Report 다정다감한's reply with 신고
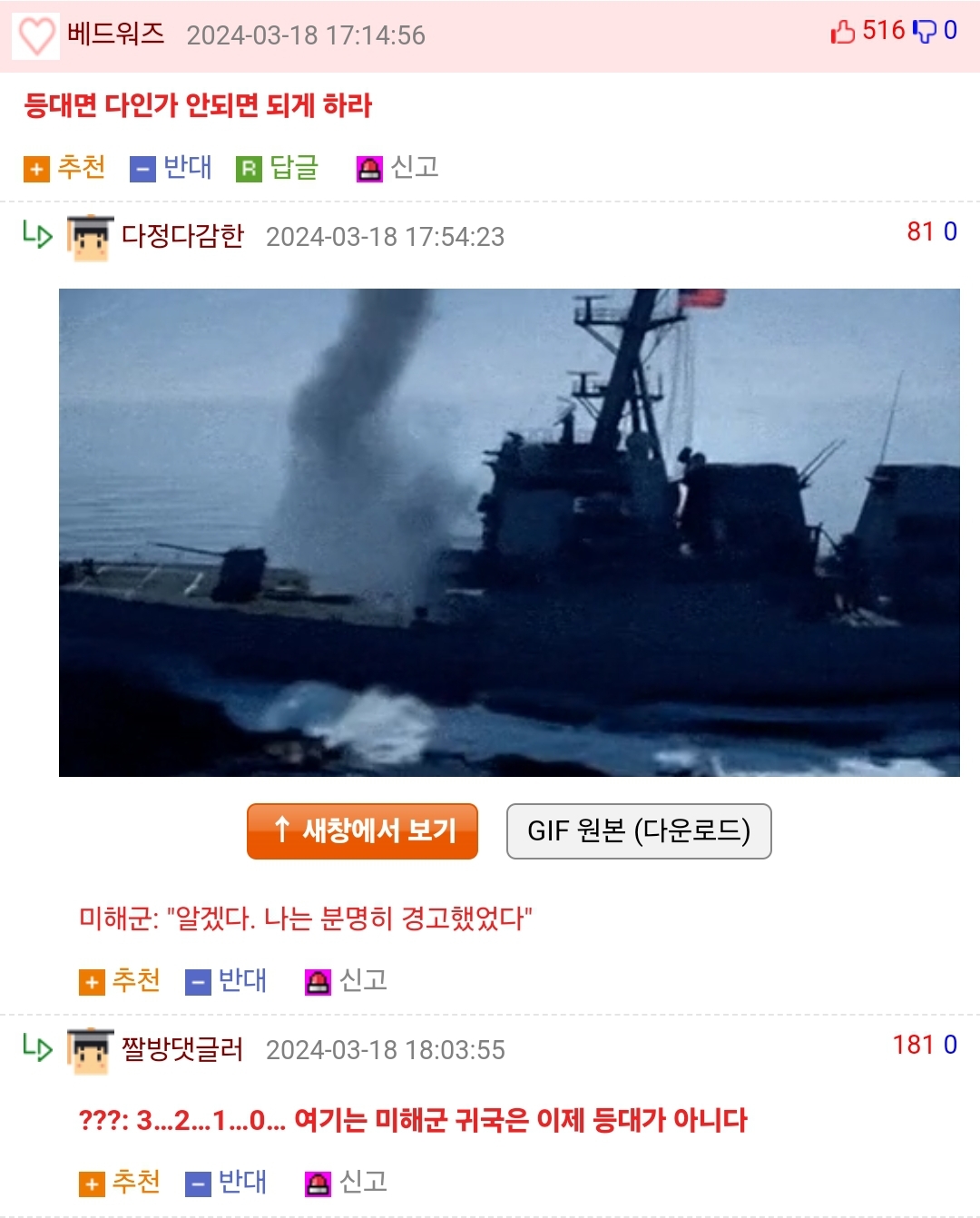Image resolution: width=980 pixels, height=1218 pixels. (x=346, y=981)
